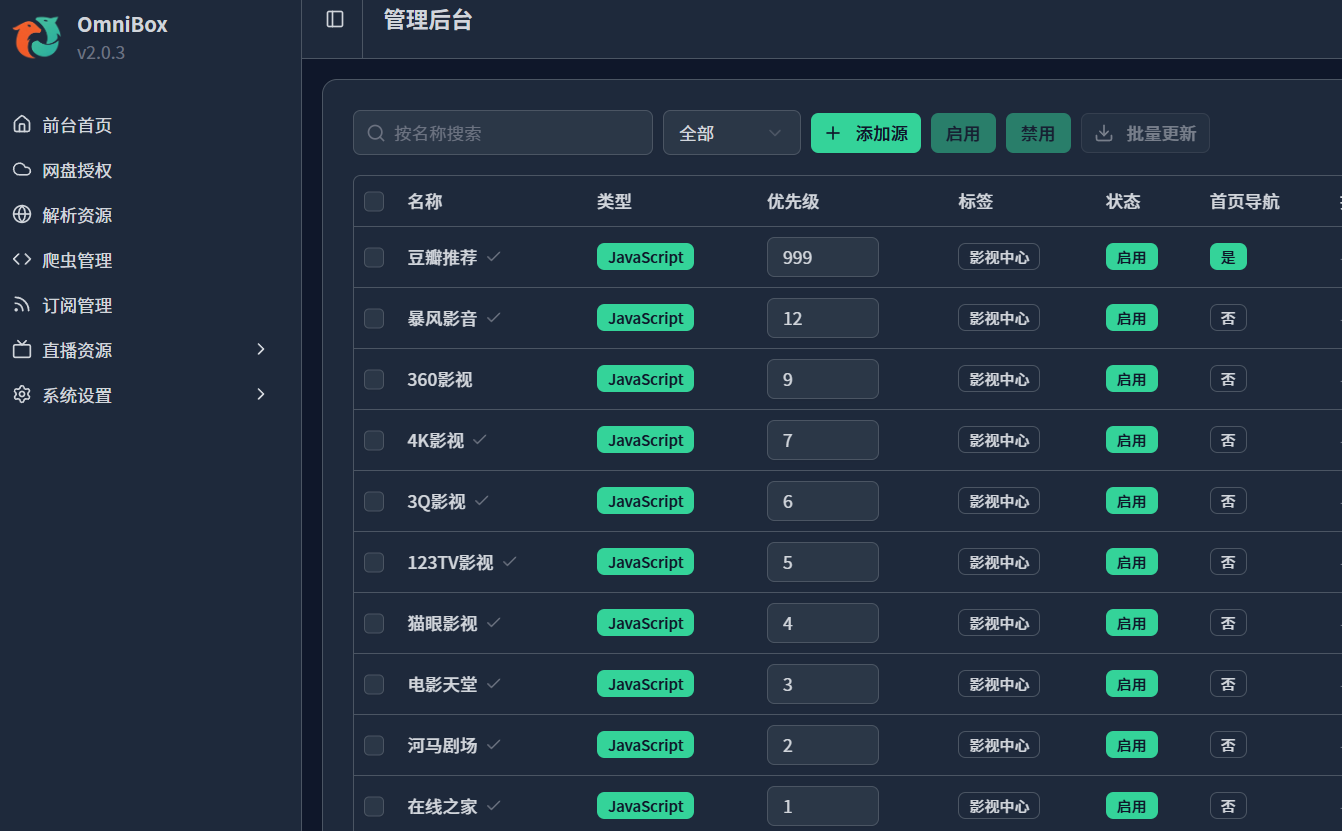The height and width of the screenshot is (831, 1342).
Task: Click the priority field showing 999
Action: tap(823, 257)
